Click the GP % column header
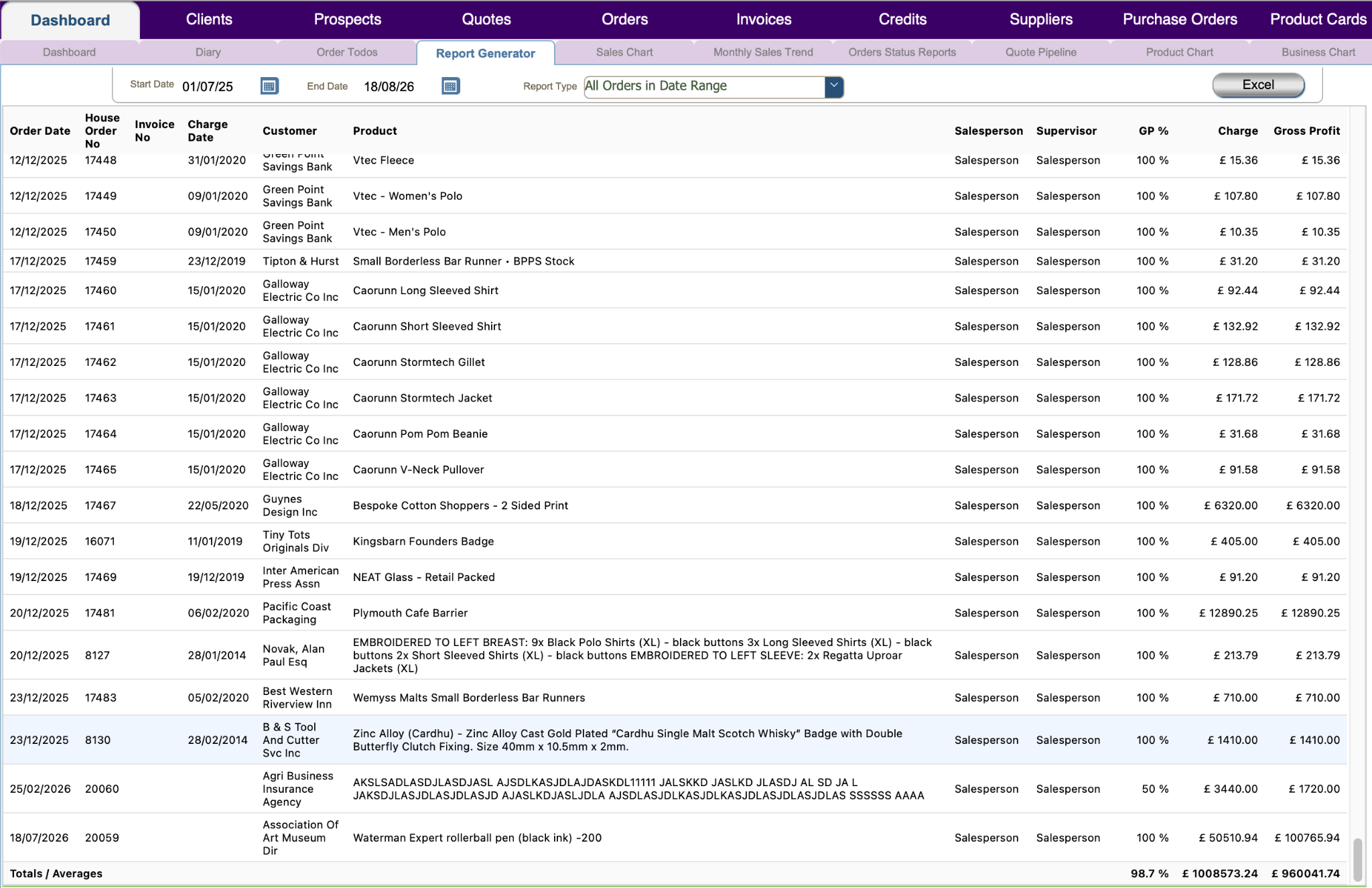The height and width of the screenshot is (888, 1372). tap(1153, 131)
